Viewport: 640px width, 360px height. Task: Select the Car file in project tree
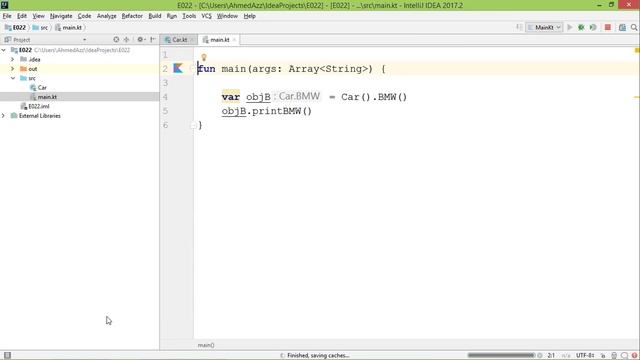[80, 87]
